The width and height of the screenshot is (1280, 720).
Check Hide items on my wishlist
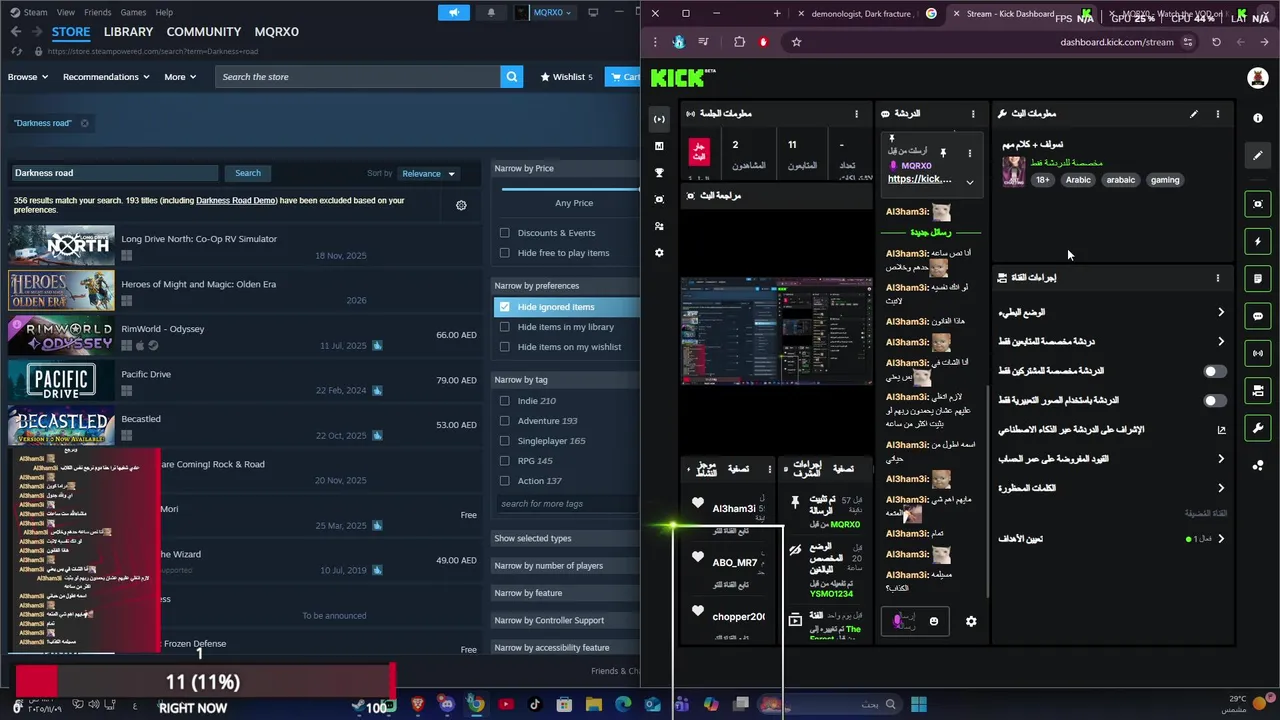[505, 347]
